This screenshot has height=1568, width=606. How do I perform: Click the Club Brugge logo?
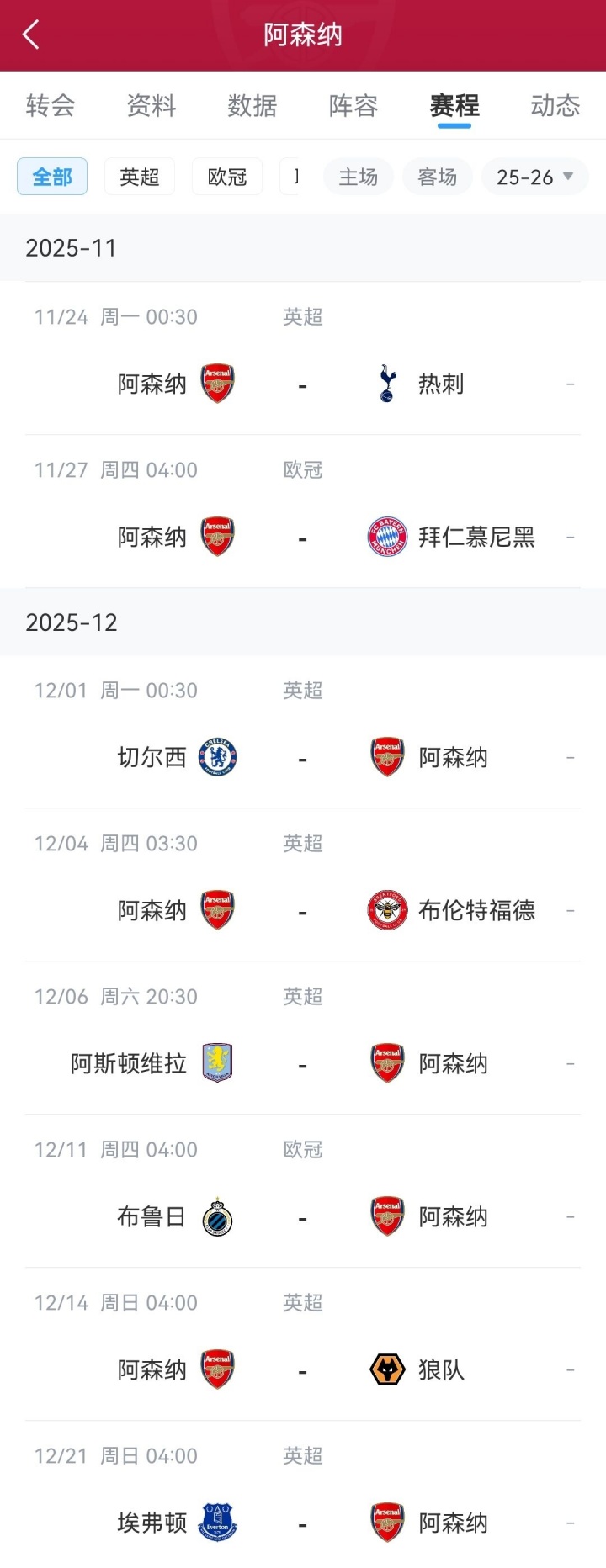(218, 1216)
